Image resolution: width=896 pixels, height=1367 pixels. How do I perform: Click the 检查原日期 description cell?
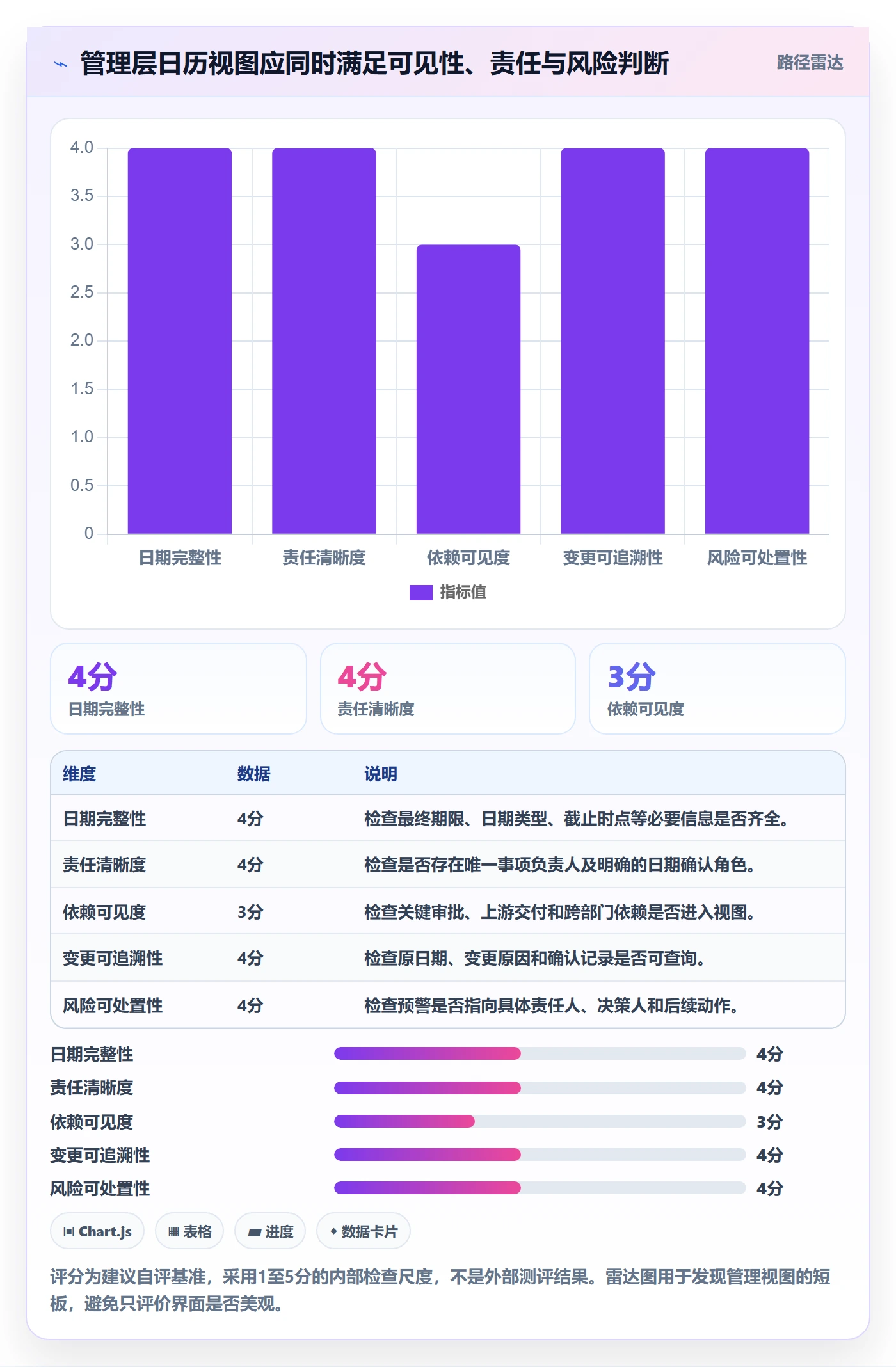click(x=535, y=958)
